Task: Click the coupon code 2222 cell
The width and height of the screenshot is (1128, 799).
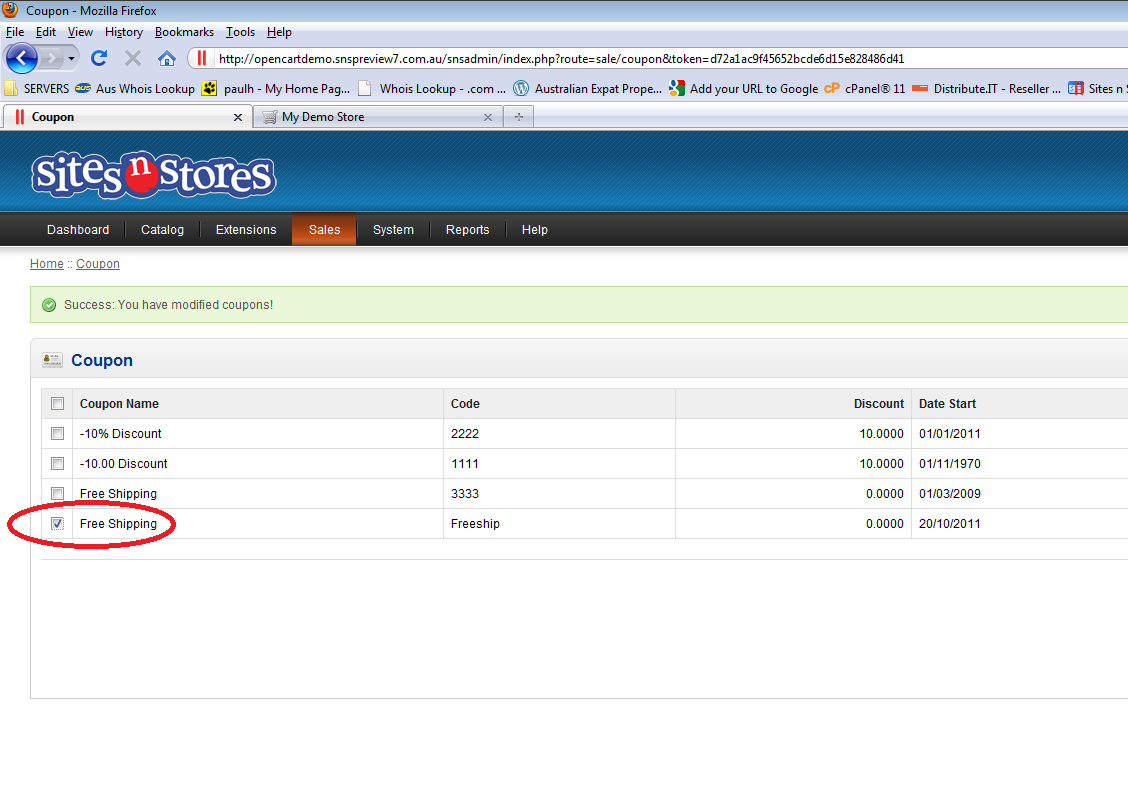Action: click(559, 434)
